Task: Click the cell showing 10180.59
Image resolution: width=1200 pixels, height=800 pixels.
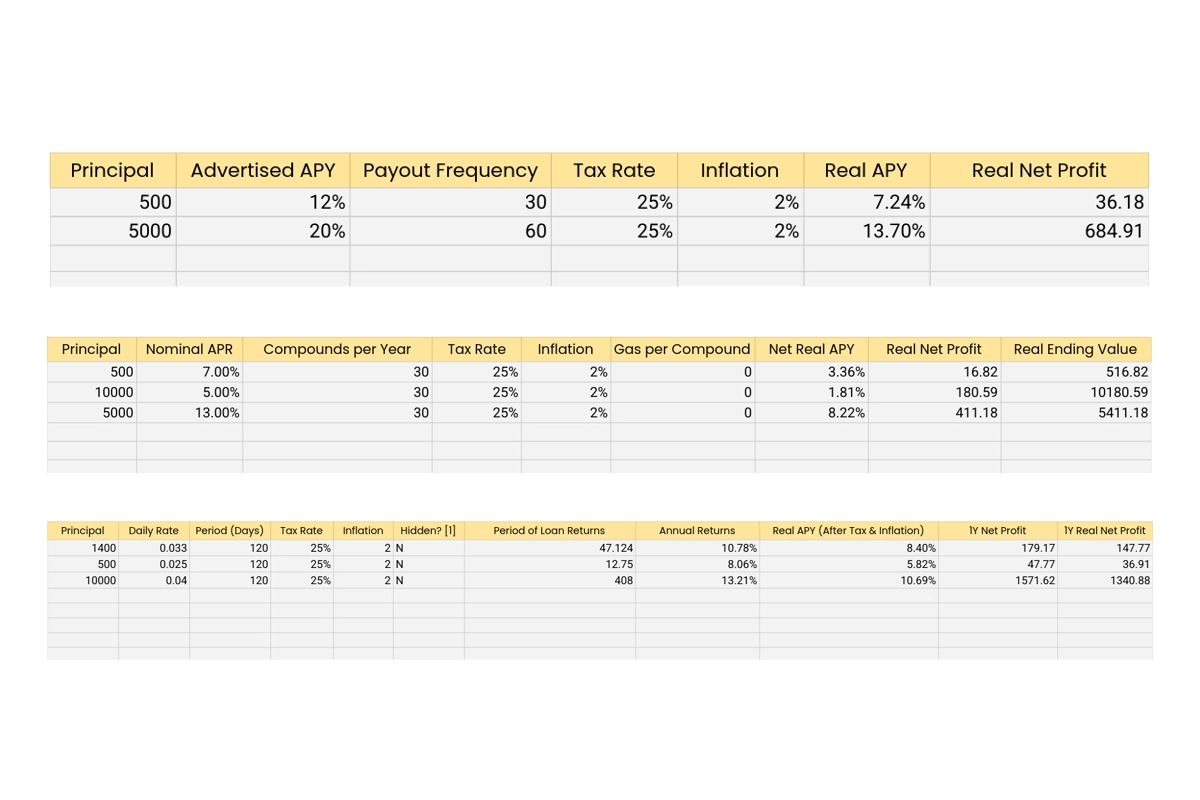Action: [1075, 392]
